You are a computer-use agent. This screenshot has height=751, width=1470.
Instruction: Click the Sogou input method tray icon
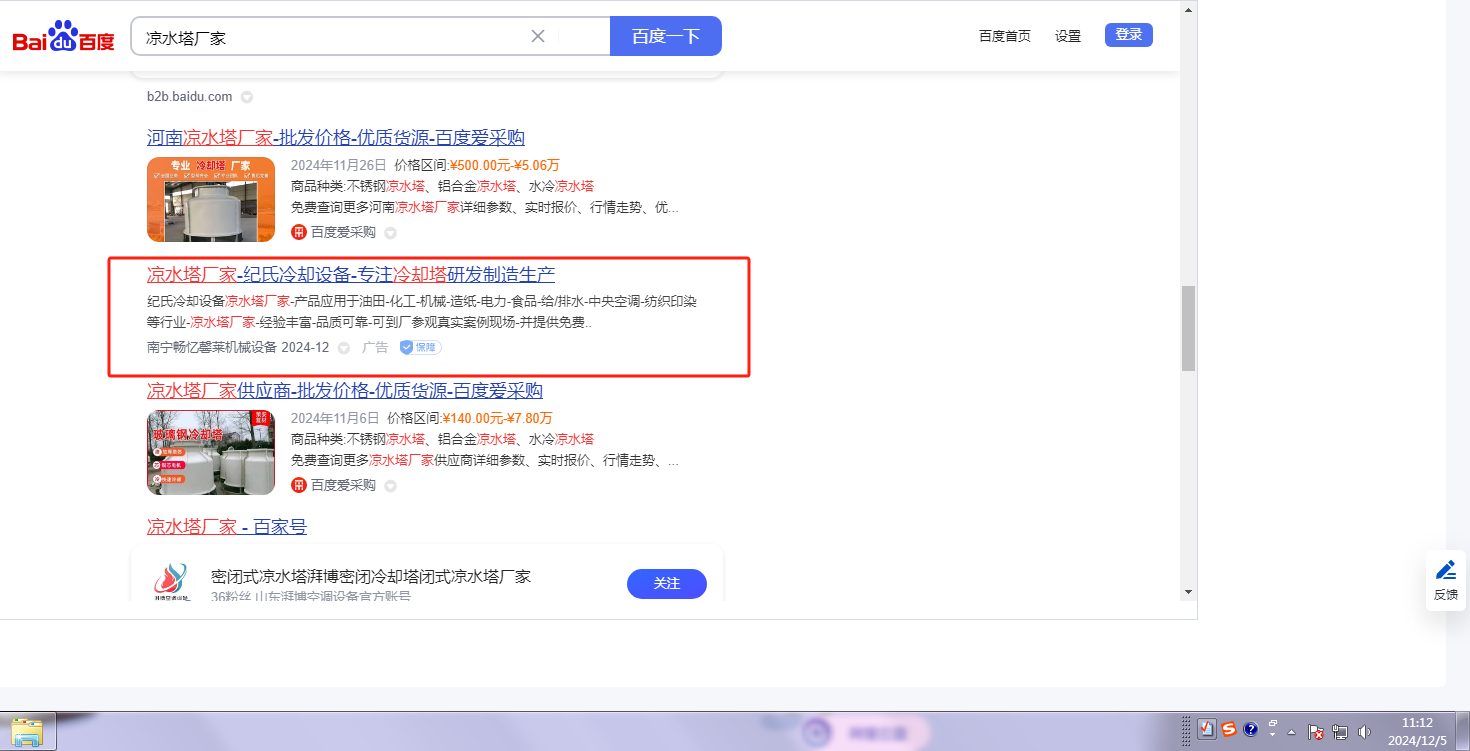click(1228, 730)
